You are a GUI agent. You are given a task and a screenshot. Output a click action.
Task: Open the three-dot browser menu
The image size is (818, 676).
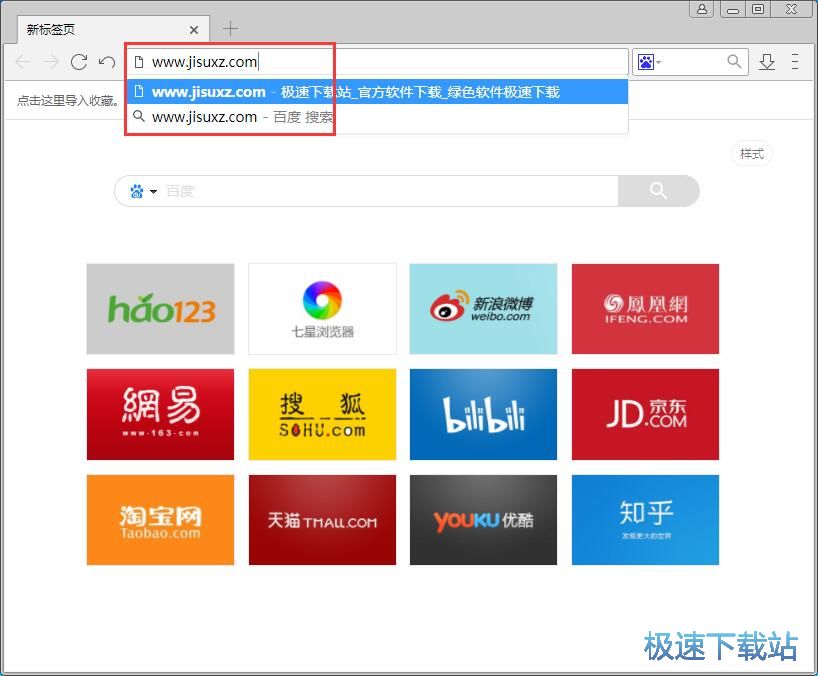tap(795, 62)
